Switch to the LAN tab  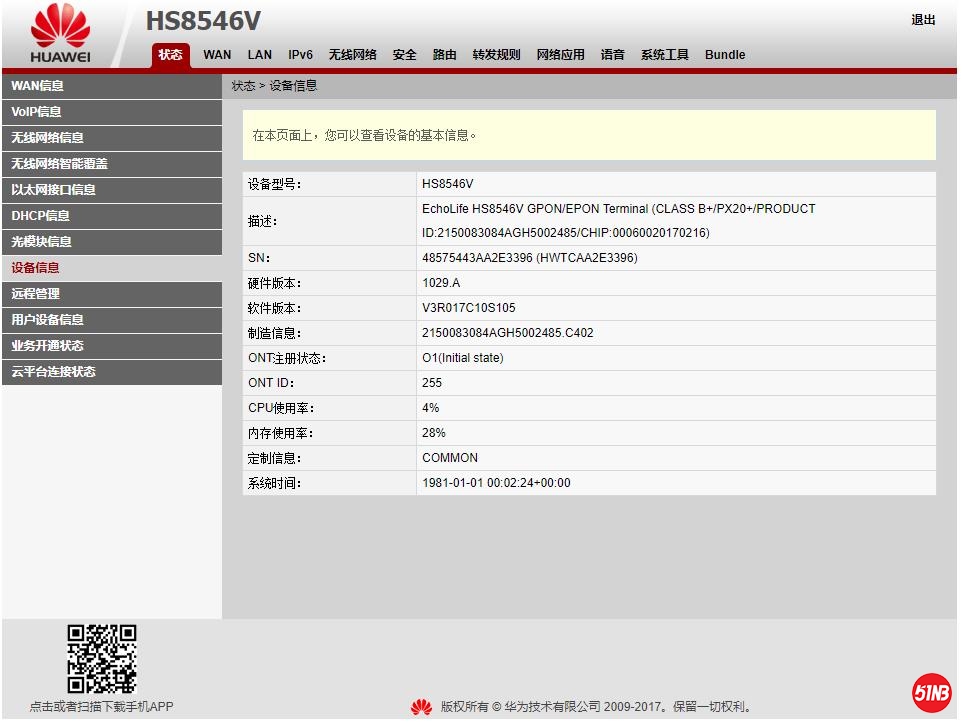point(259,55)
